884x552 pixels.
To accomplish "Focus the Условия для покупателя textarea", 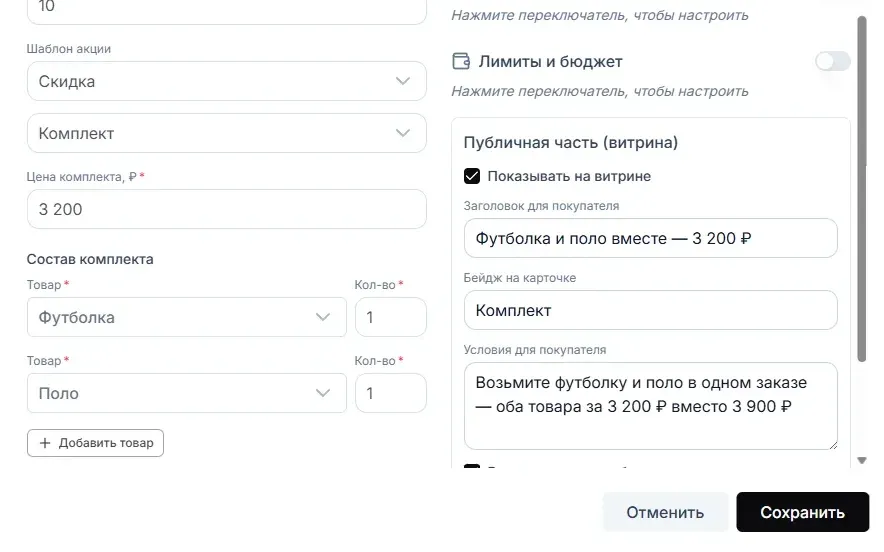I will (x=651, y=406).
